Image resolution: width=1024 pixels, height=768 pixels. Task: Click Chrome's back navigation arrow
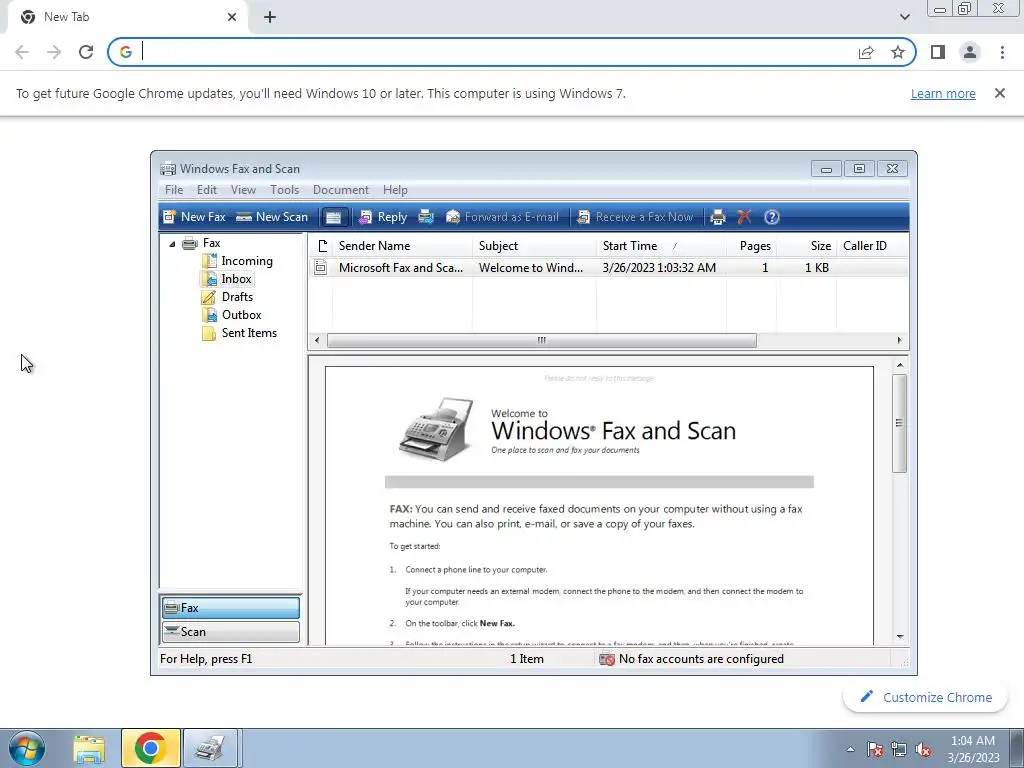pos(22,52)
